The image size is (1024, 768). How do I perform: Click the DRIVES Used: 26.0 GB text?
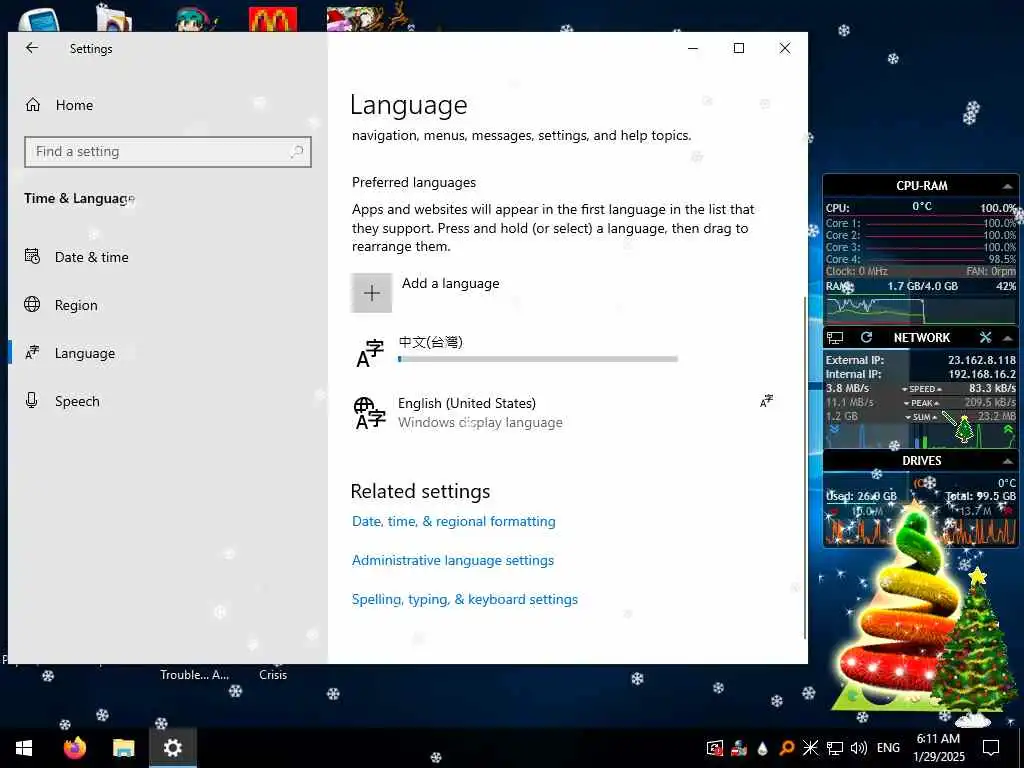(x=861, y=496)
